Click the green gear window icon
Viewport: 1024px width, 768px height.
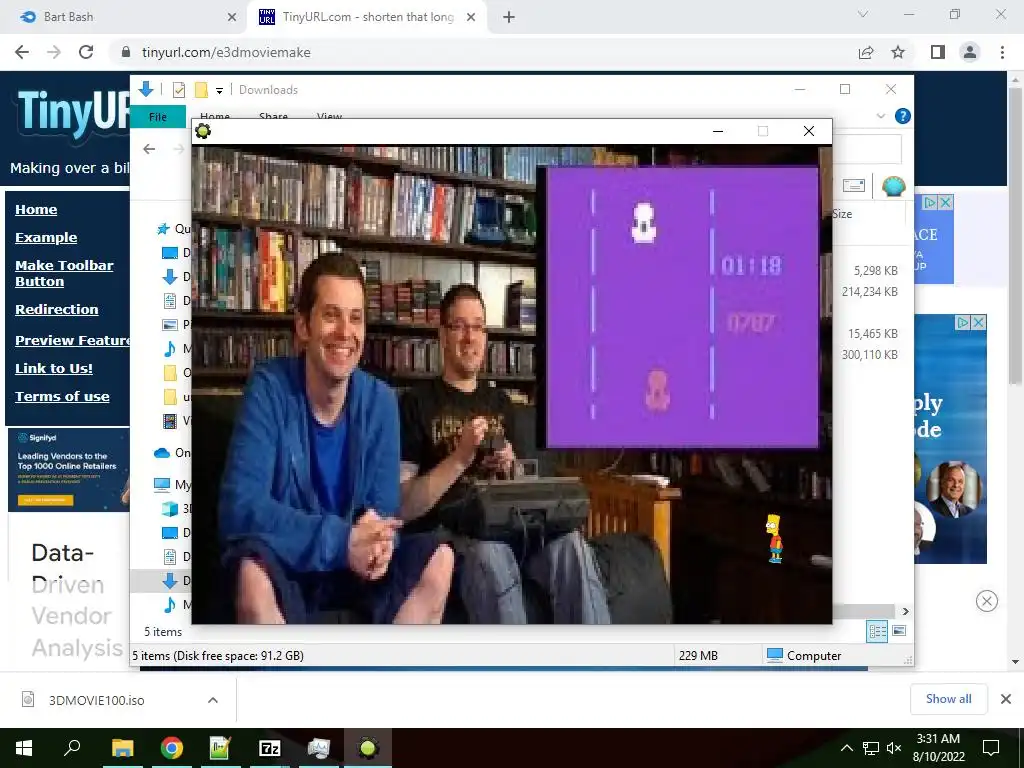click(x=203, y=131)
